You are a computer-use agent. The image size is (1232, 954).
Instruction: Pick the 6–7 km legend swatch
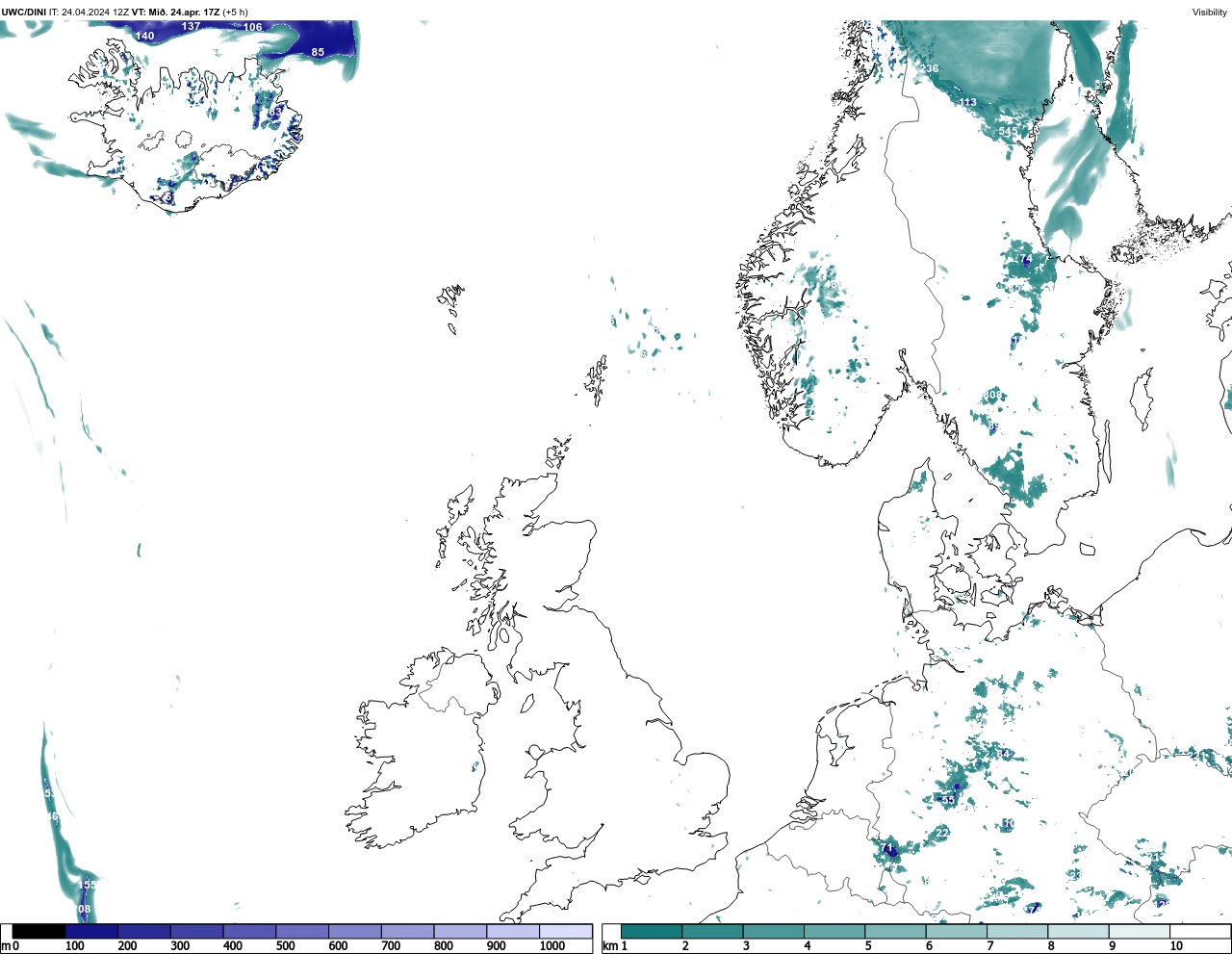[956, 932]
